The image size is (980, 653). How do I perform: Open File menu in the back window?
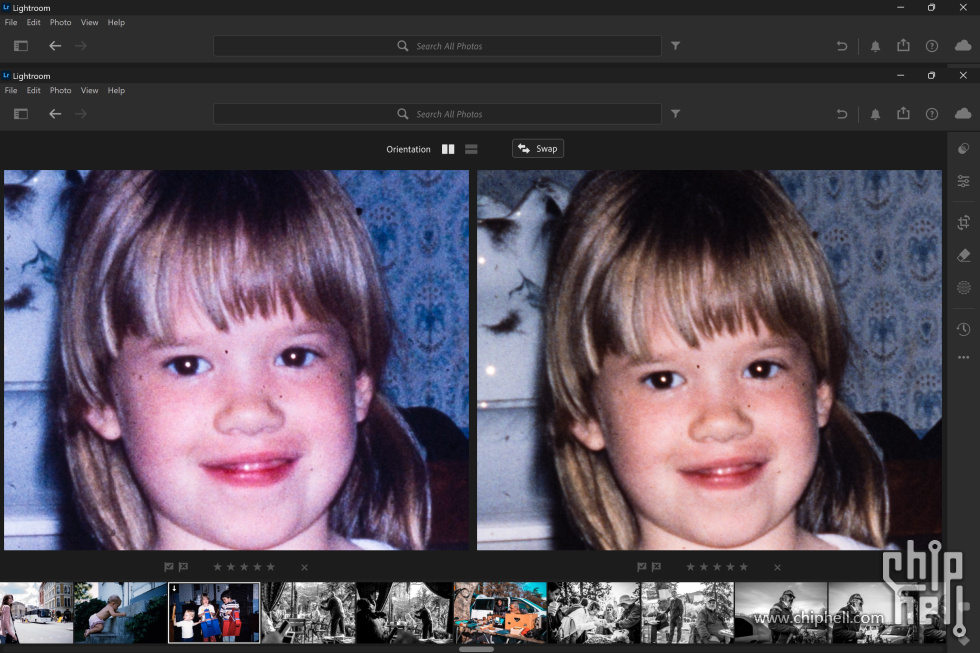(x=11, y=22)
